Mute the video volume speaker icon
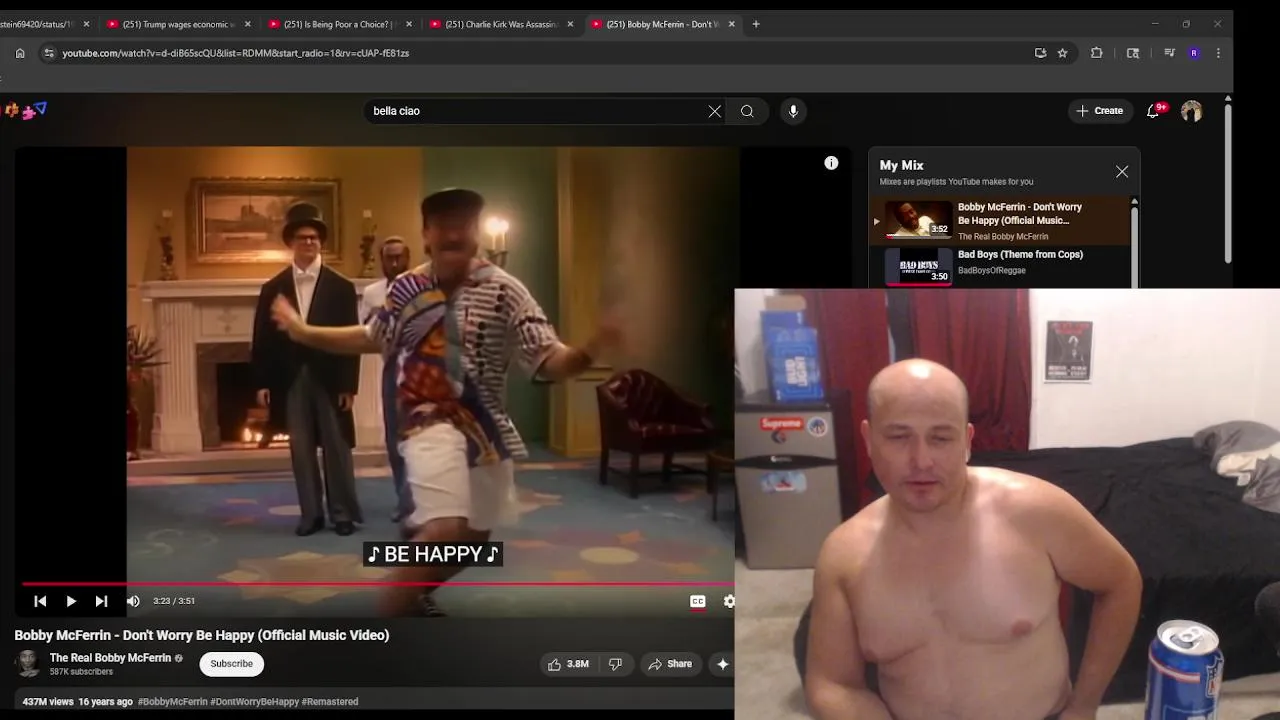The width and height of the screenshot is (1280, 720). point(133,601)
